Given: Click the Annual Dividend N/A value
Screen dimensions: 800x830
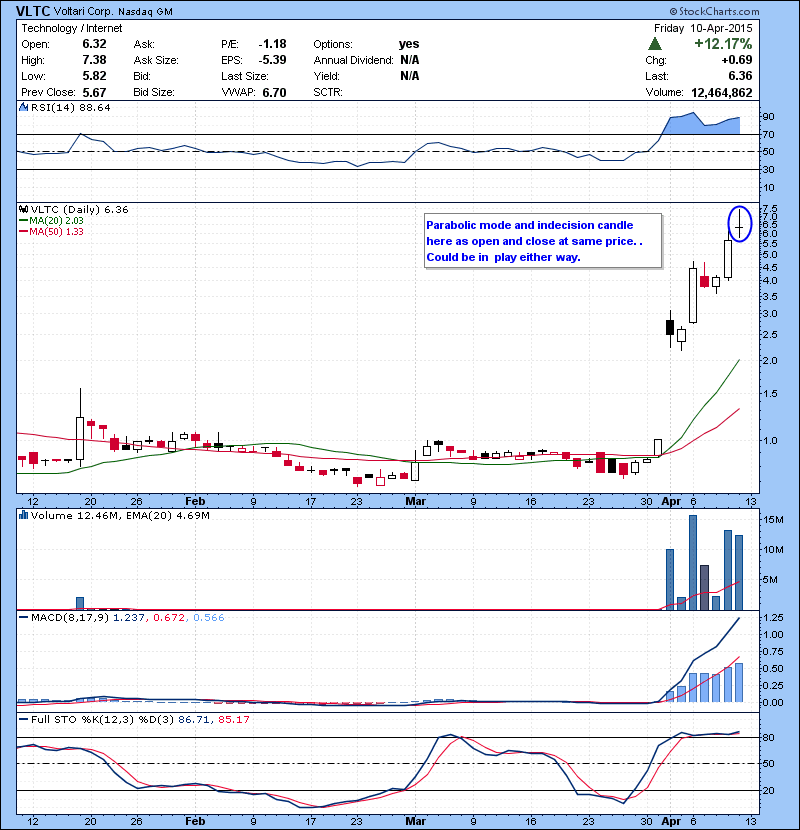Looking at the screenshot, I should (x=410, y=60).
